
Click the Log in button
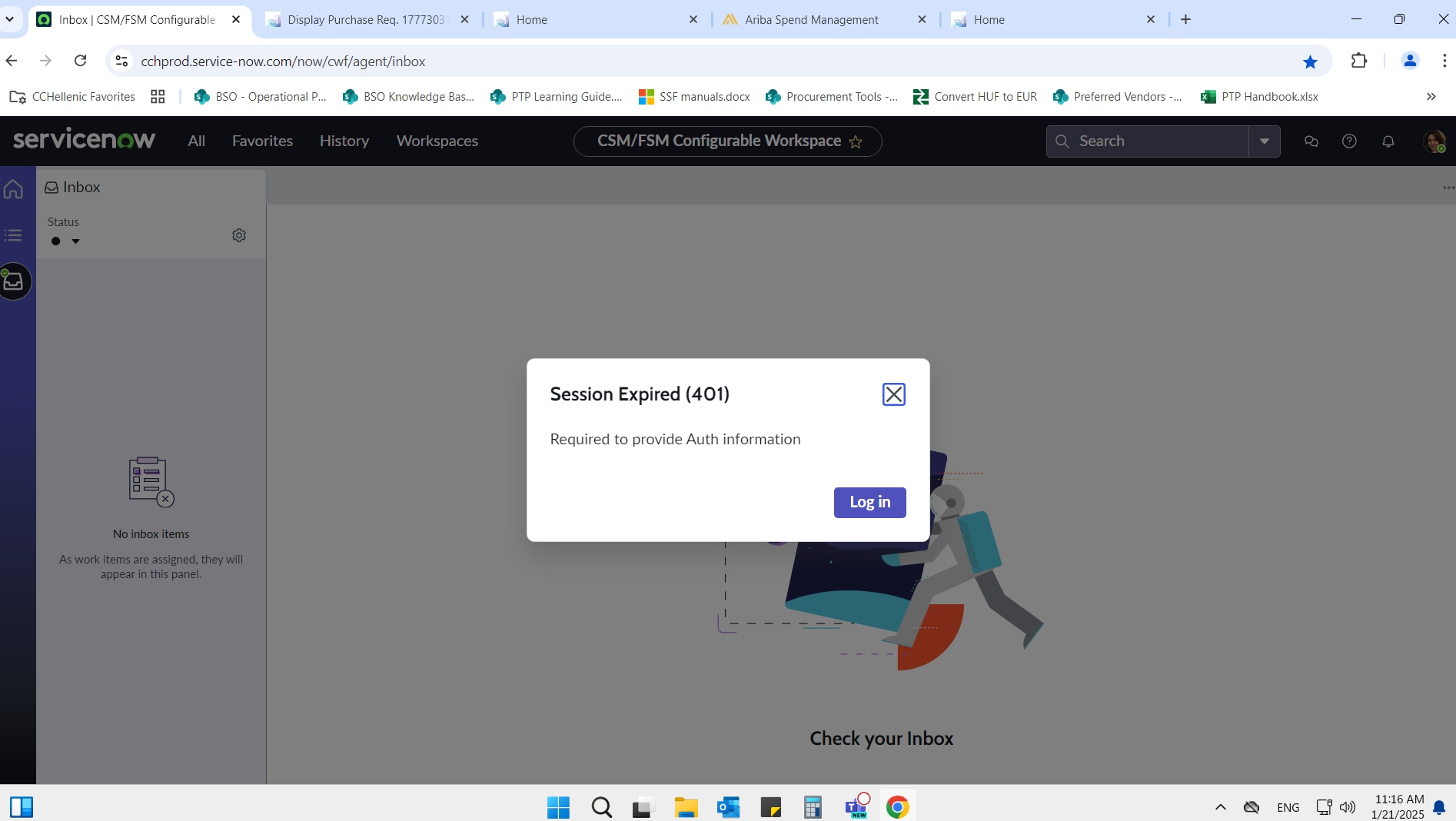click(x=869, y=502)
